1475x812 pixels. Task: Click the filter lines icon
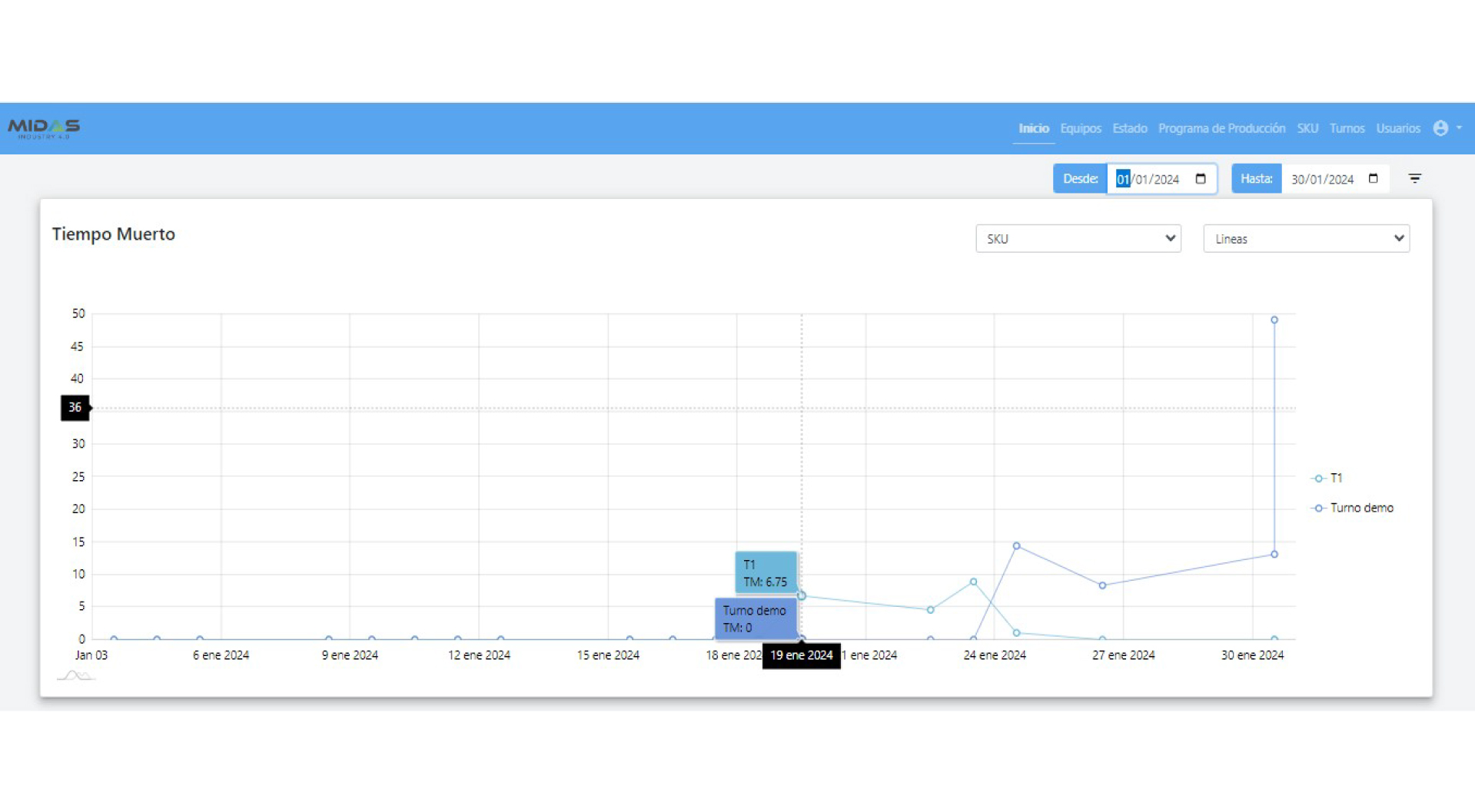(x=1414, y=179)
